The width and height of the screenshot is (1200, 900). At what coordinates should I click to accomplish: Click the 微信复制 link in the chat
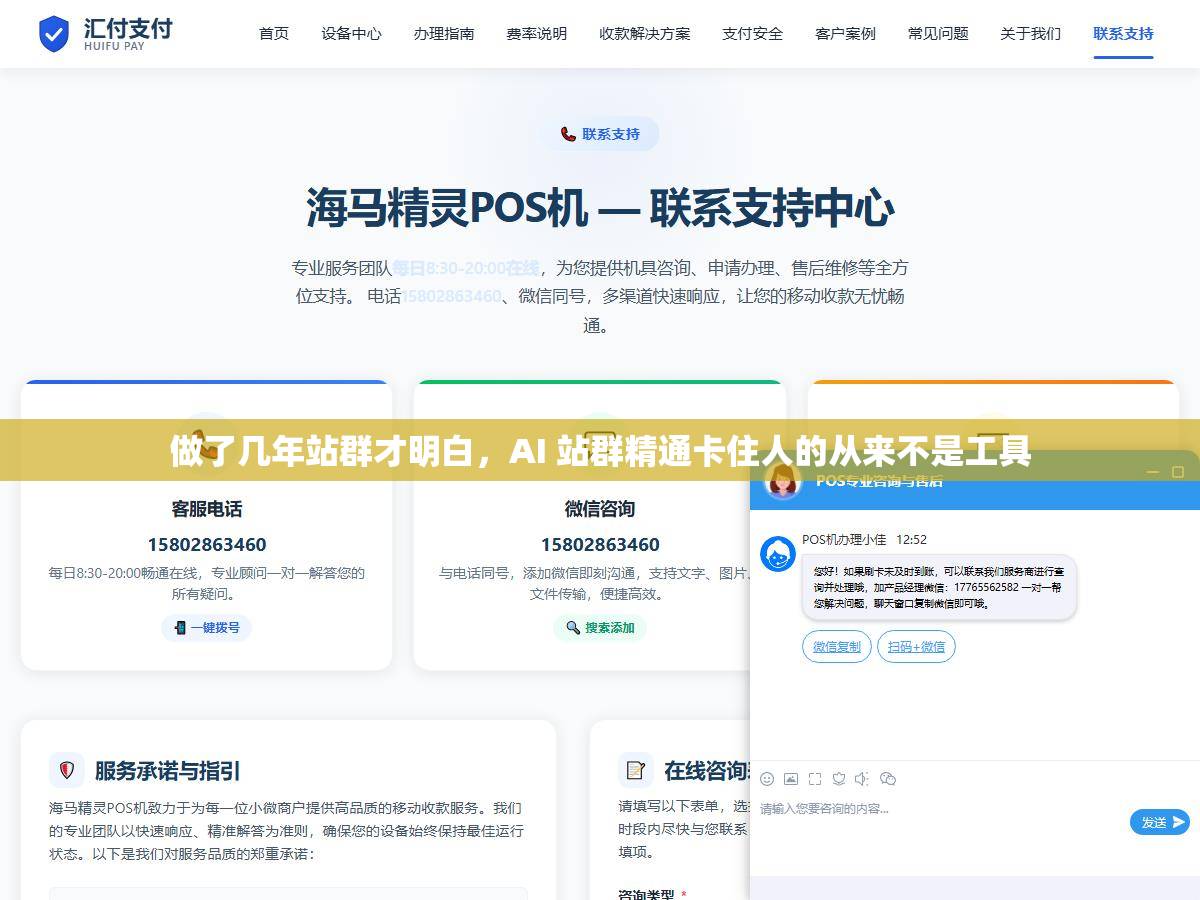click(x=837, y=647)
